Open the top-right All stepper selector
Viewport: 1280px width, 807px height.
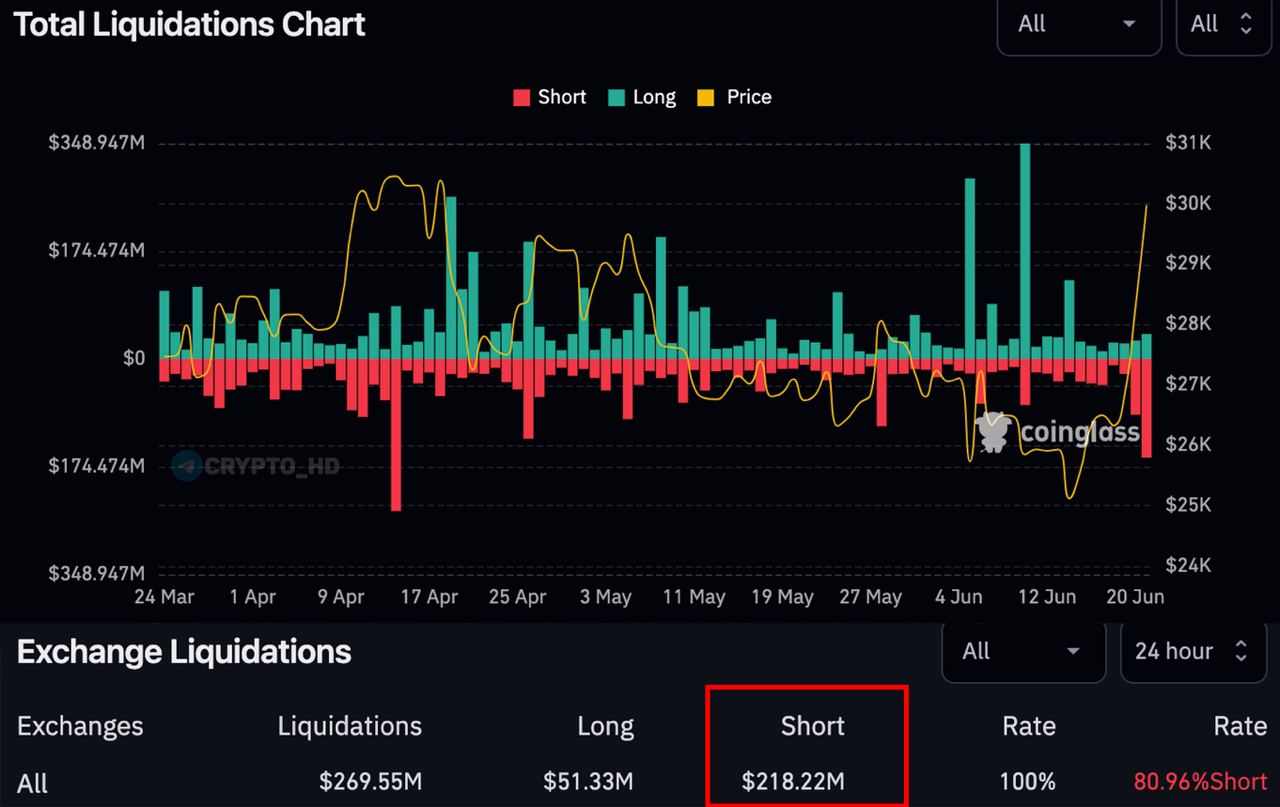(1220, 24)
